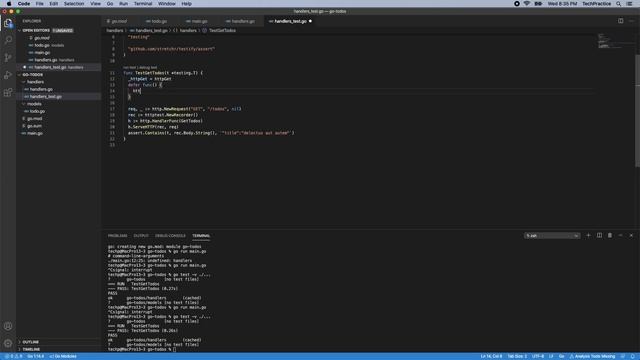The width and height of the screenshot is (640, 360).
Task: Expand the Outline section
Action: coord(59,342)
